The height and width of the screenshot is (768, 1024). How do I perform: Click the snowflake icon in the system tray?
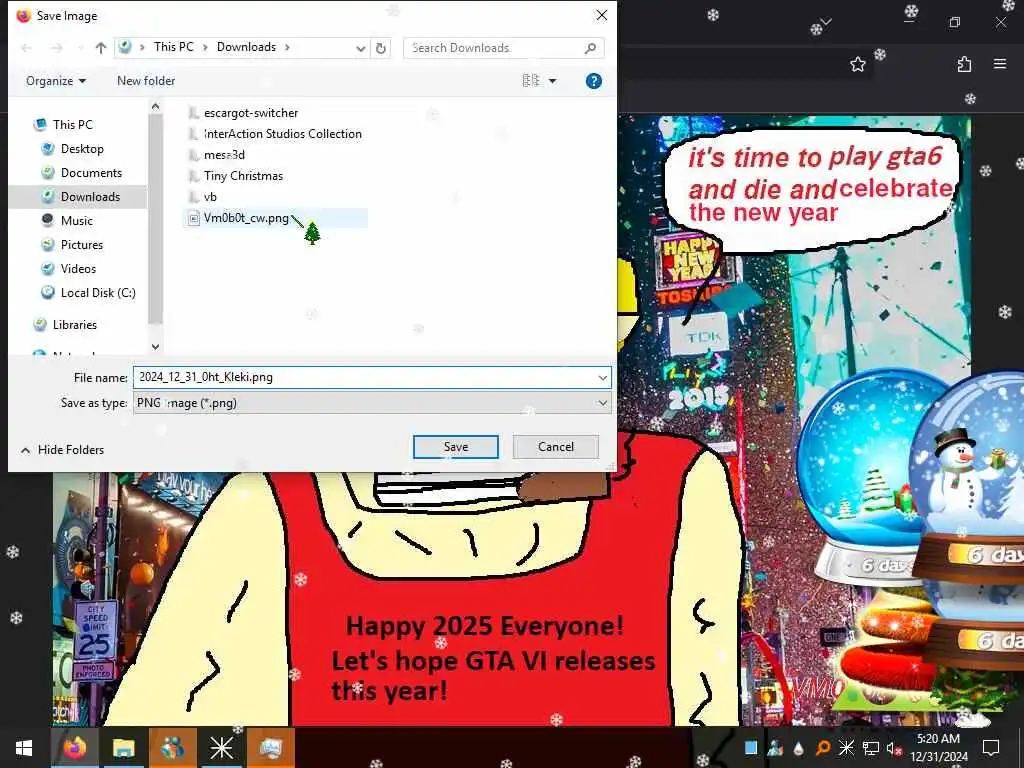tap(846, 748)
